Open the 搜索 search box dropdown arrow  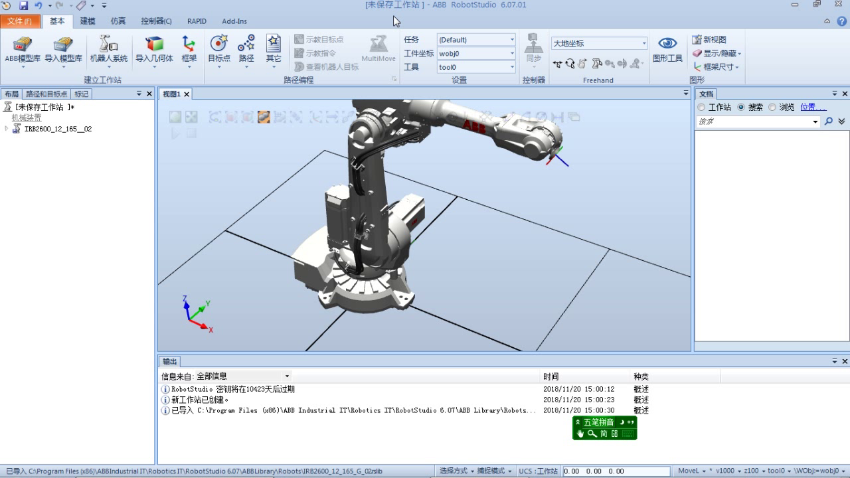tap(815, 122)
